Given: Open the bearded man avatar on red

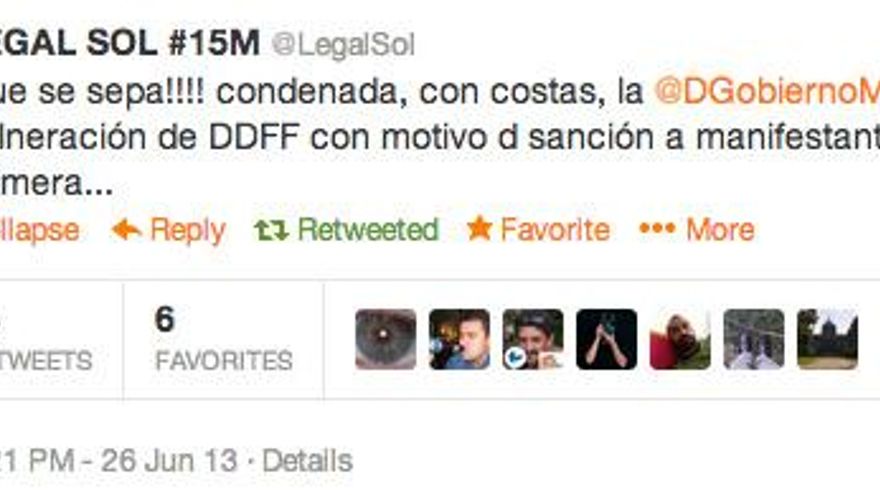Looking at the screenshot, I should click(680, 339).
